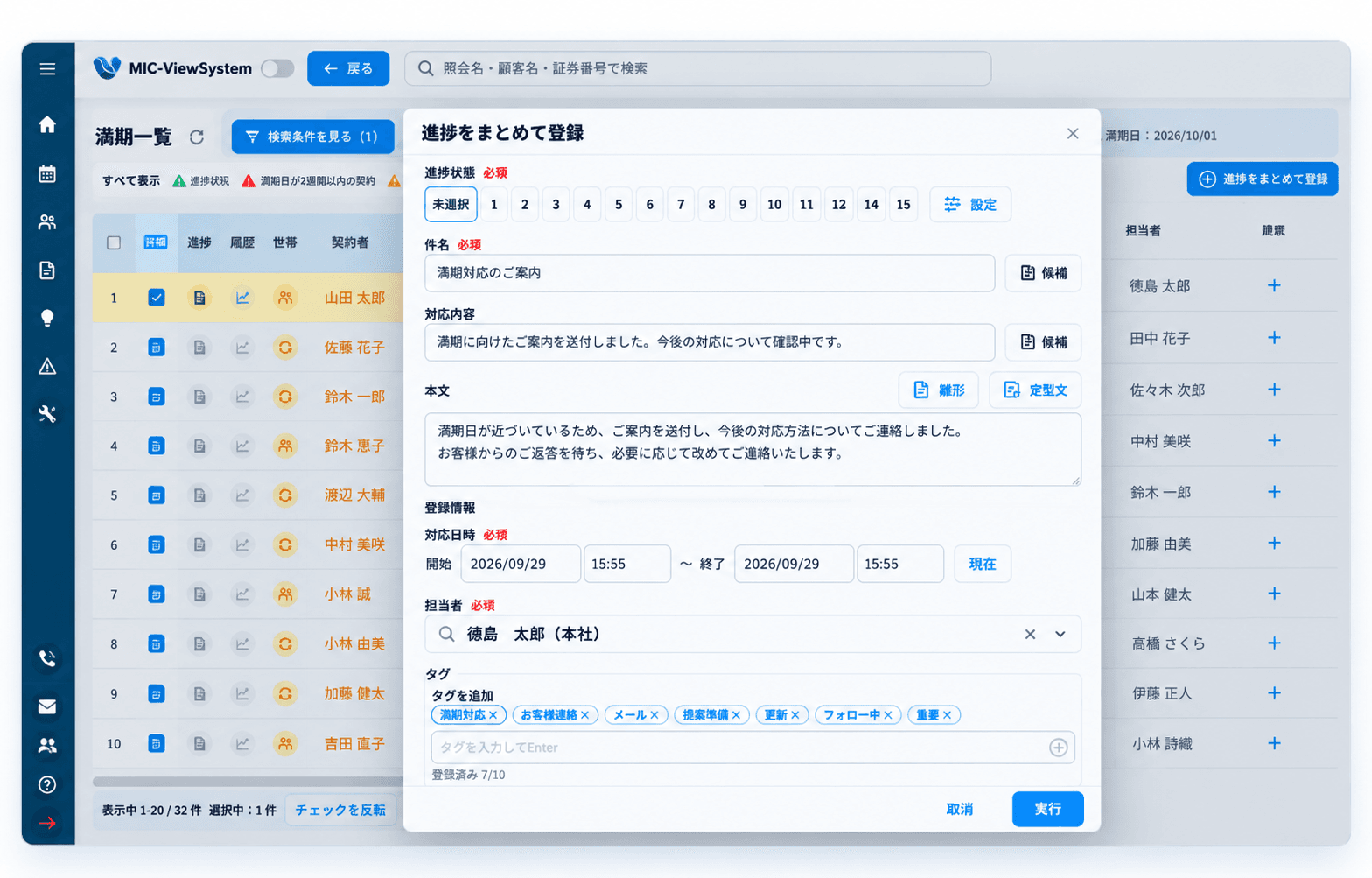
Task: Select progress state 12
Action: (x=838, y=204)
